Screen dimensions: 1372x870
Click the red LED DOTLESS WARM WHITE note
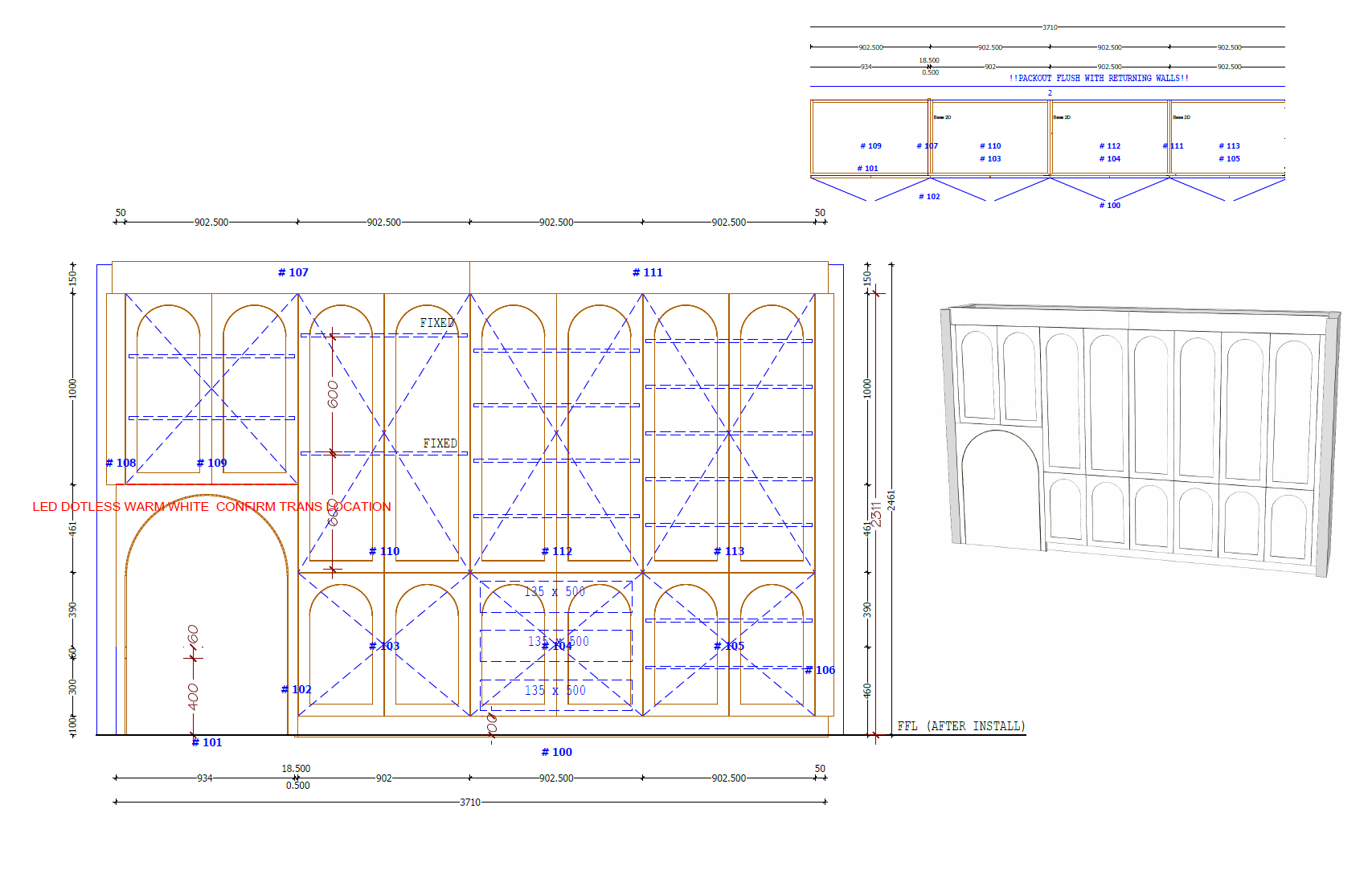pos(211,507)
